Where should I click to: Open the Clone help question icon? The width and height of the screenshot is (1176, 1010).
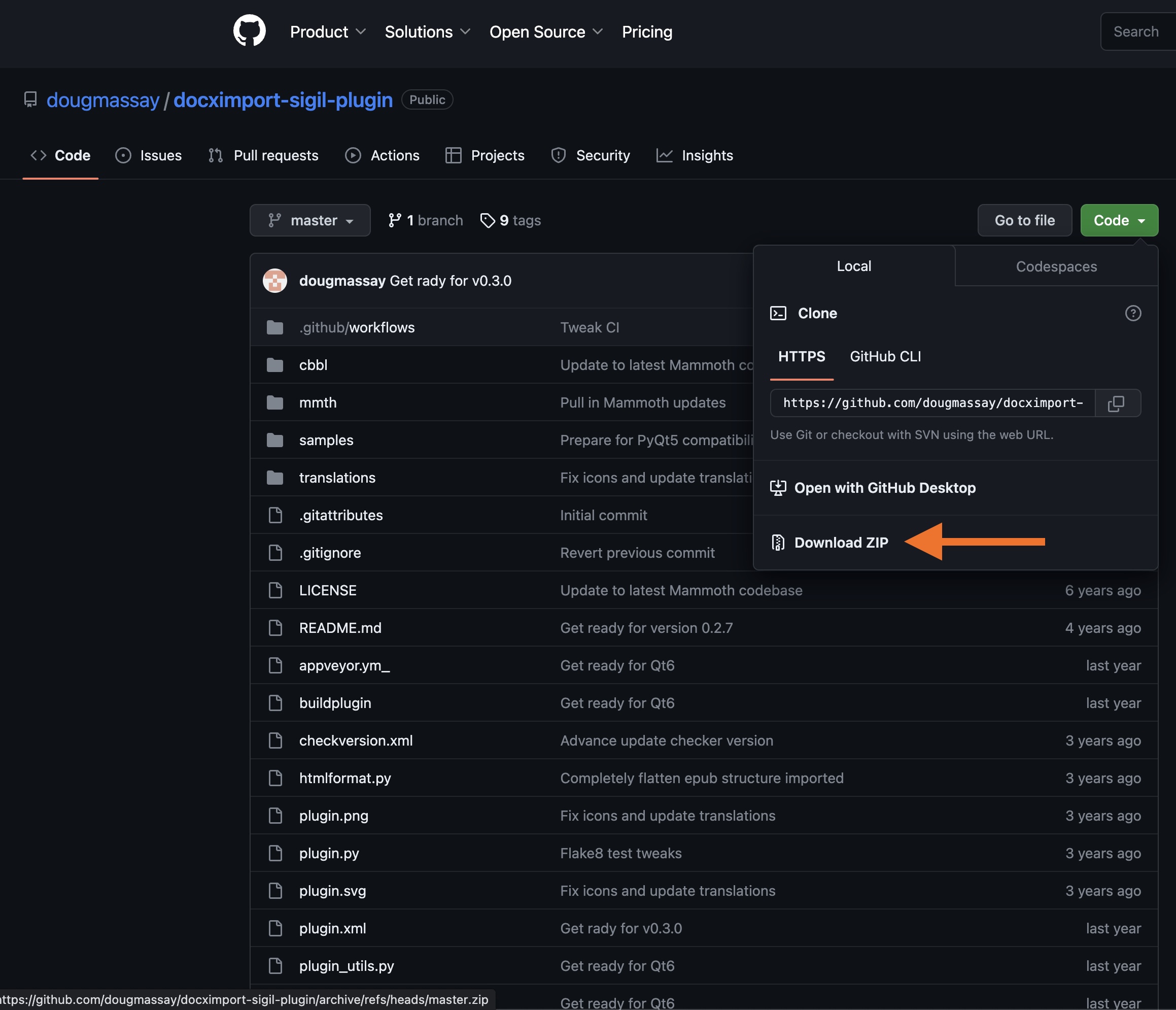coord(1132,313)
